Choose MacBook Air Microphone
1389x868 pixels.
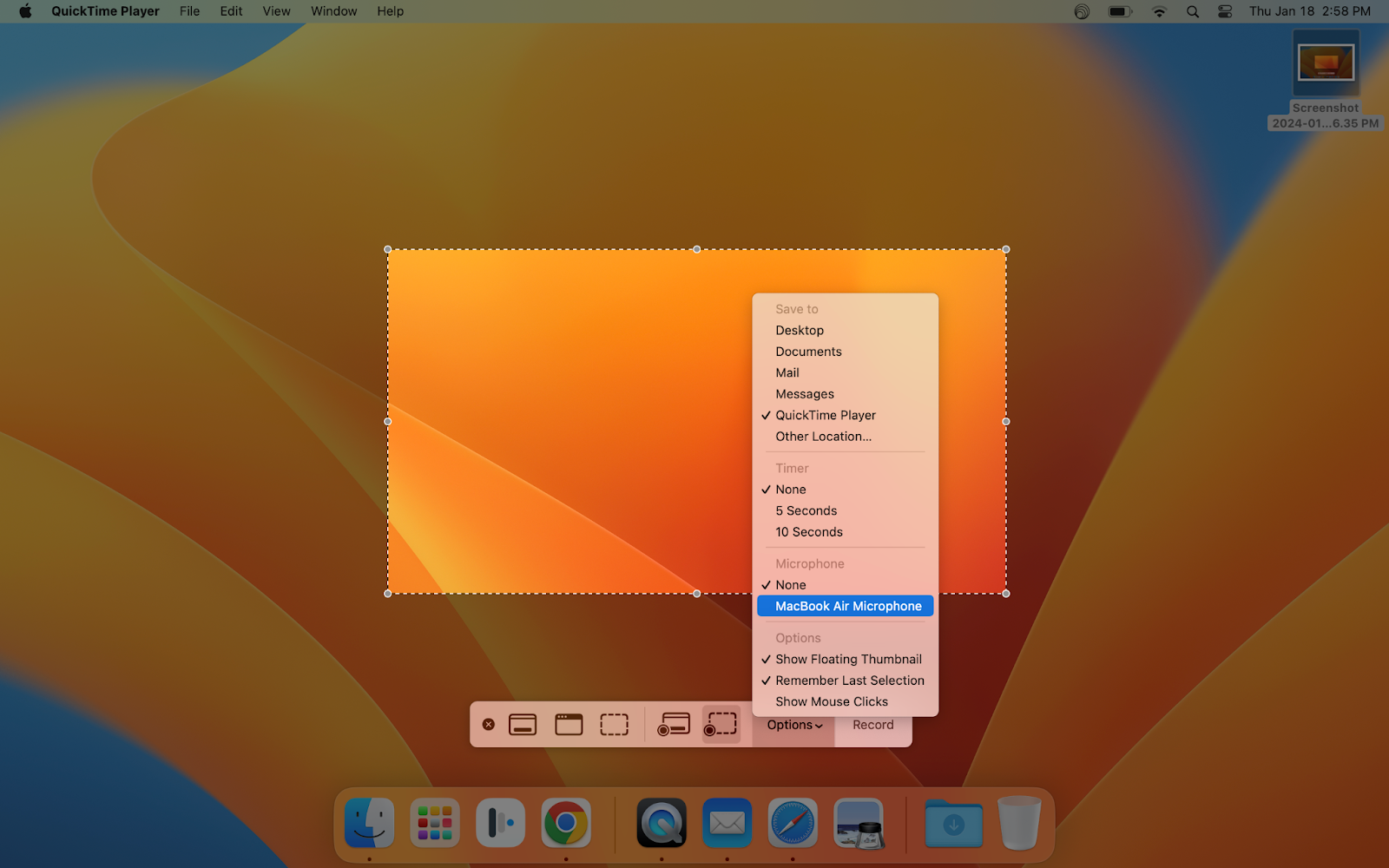(846, 607)
